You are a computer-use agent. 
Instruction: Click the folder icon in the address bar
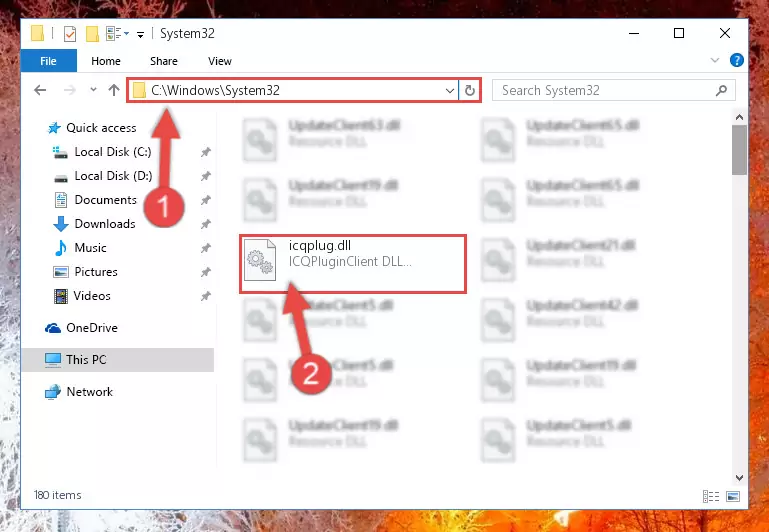pos(139,90)
